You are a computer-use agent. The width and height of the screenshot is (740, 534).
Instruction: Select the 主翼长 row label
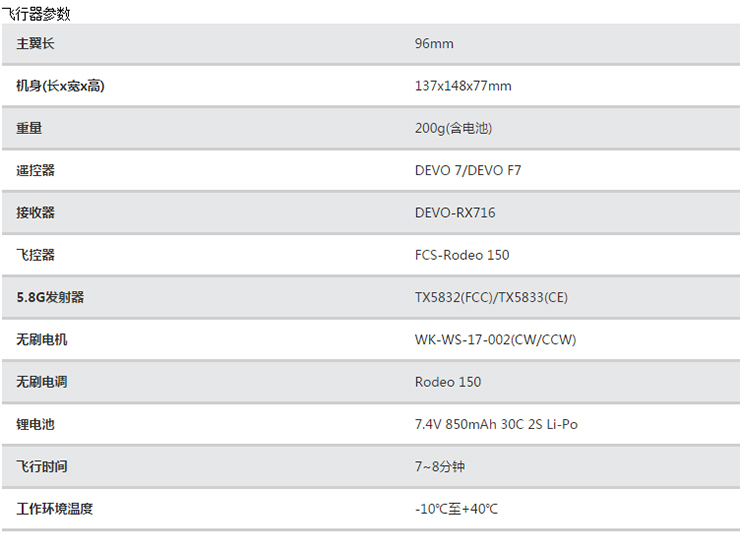point(36,44)
